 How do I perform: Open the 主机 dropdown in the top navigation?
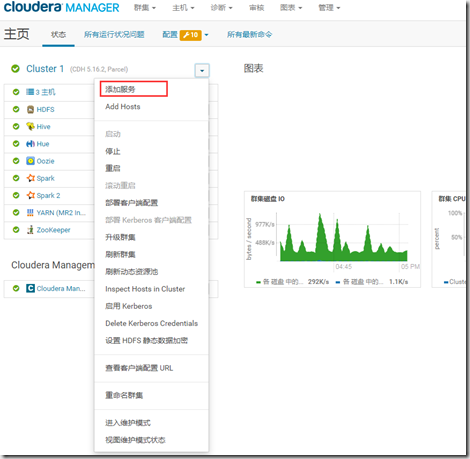click(x=183, y=8)
